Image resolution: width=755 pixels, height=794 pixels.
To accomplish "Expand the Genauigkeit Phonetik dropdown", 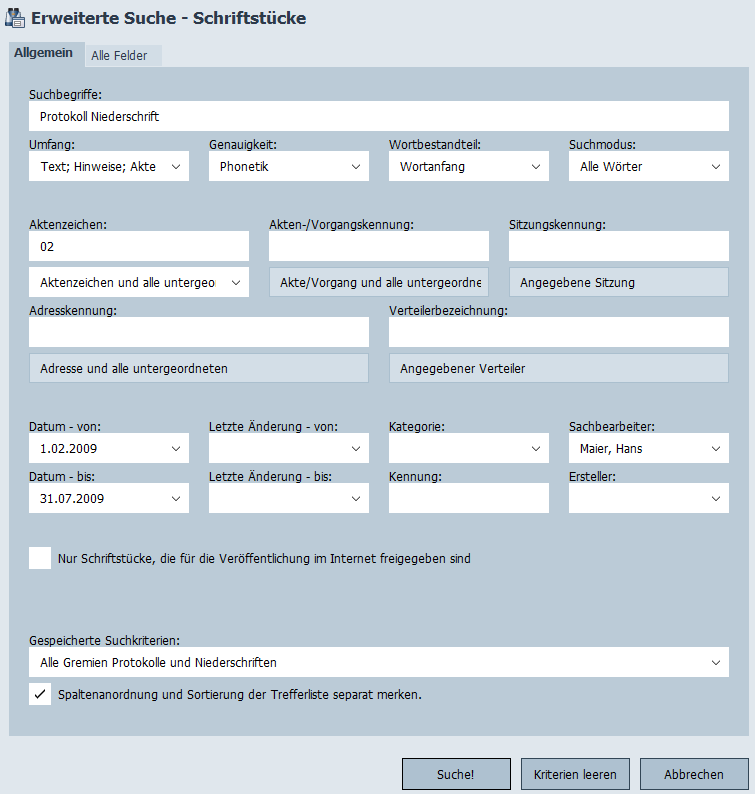I will click(288, 167).
